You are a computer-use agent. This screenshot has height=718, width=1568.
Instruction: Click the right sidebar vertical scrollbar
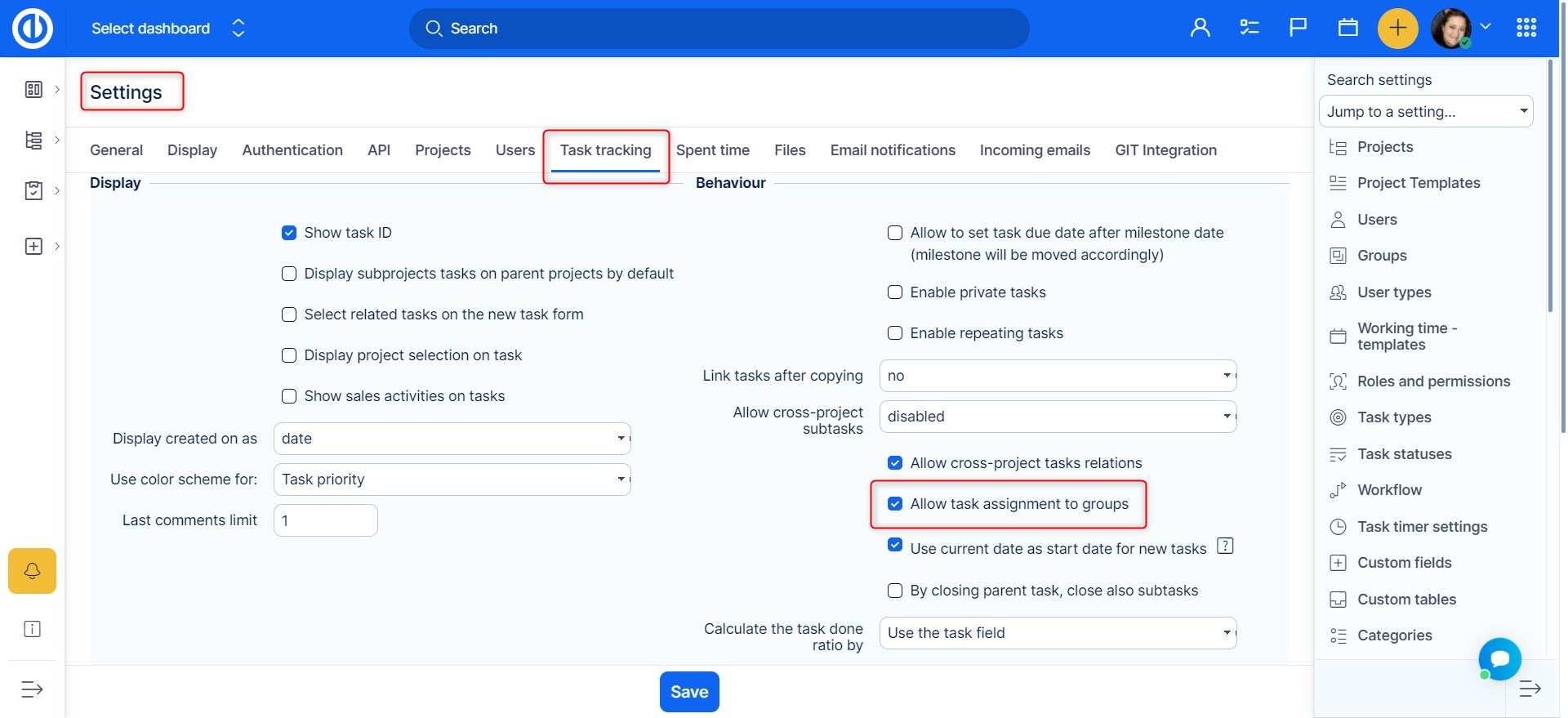click(x=1550, y=188)
